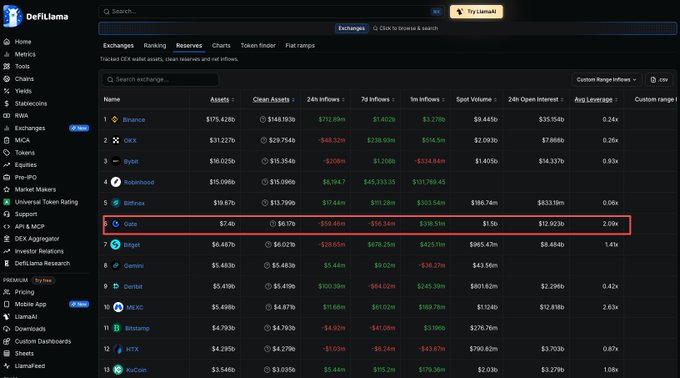This screenshot has width=680, height=378.
Task: Click the premium Try free badge
Action: [x=43, y=280]
